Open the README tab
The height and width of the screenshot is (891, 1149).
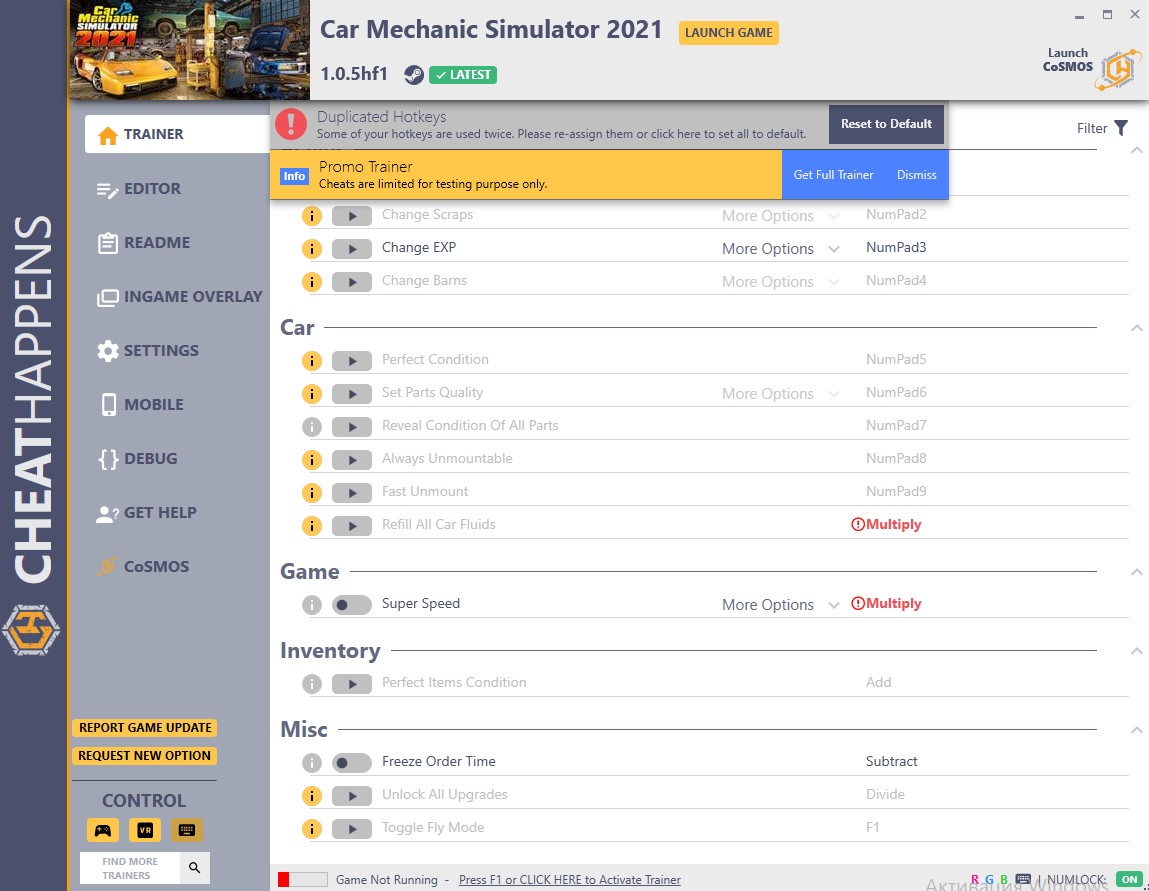click(144, 243)
